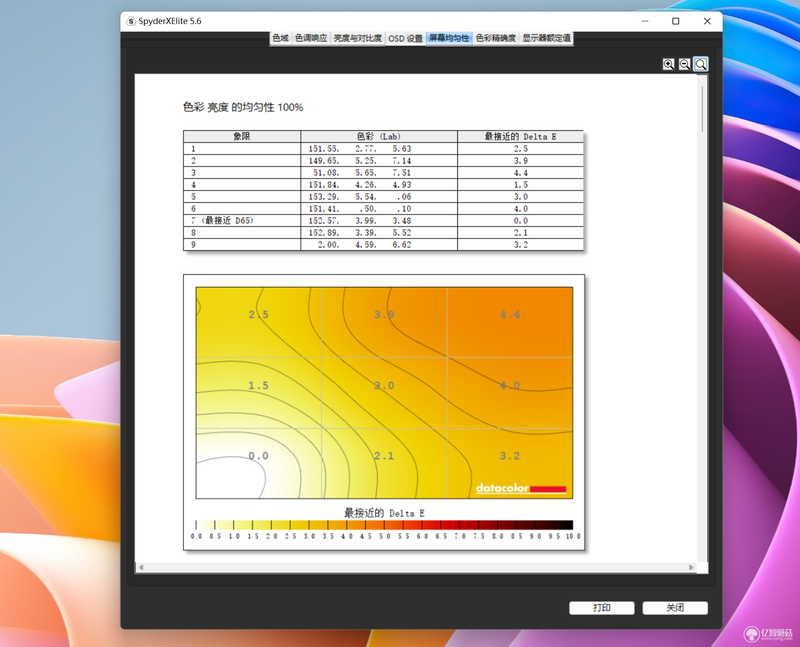
Task: Click the vertical scrollbar thumb of the report
Action: 703,109
